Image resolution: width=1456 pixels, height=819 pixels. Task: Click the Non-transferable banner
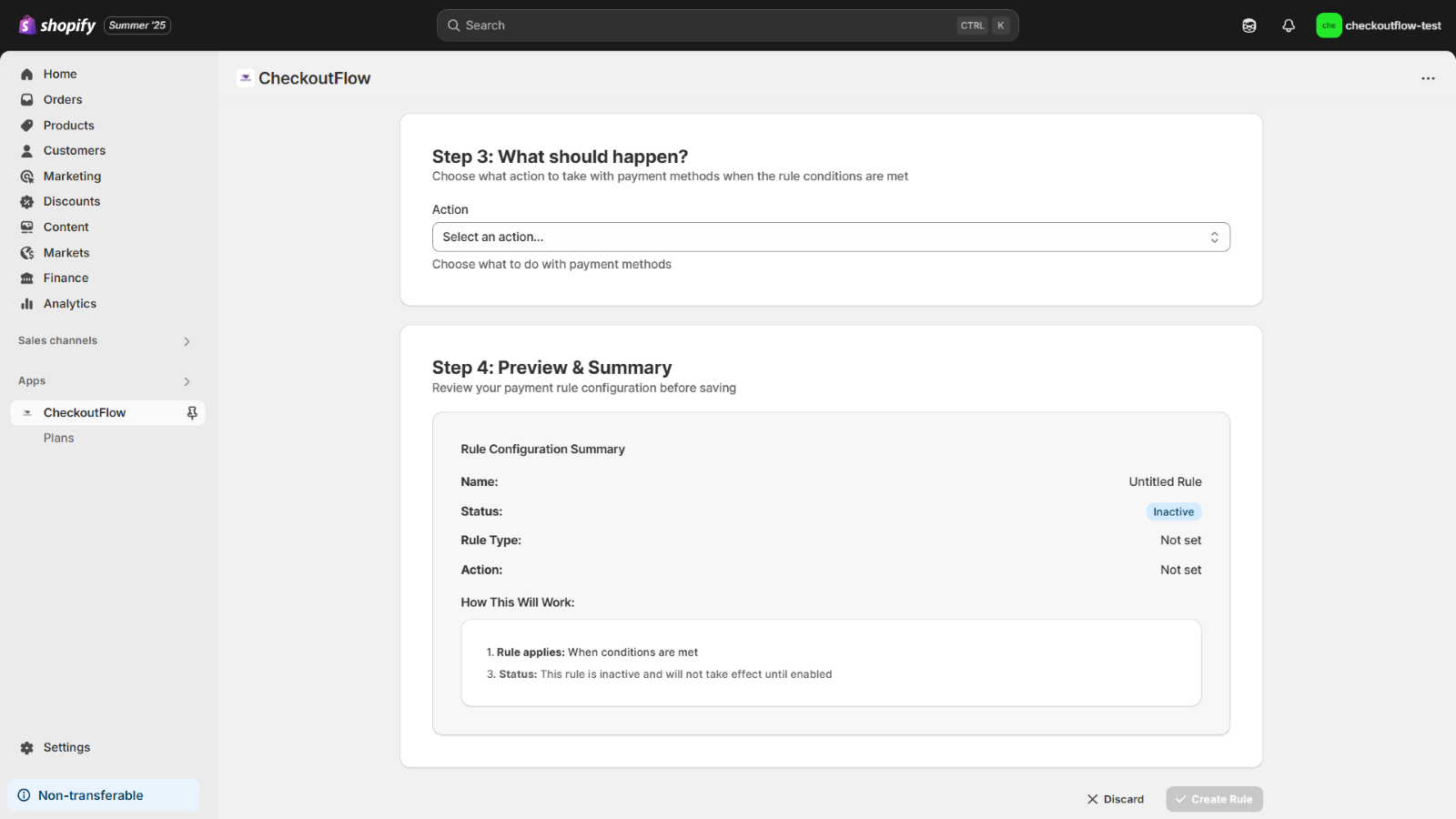pos(103,795)
